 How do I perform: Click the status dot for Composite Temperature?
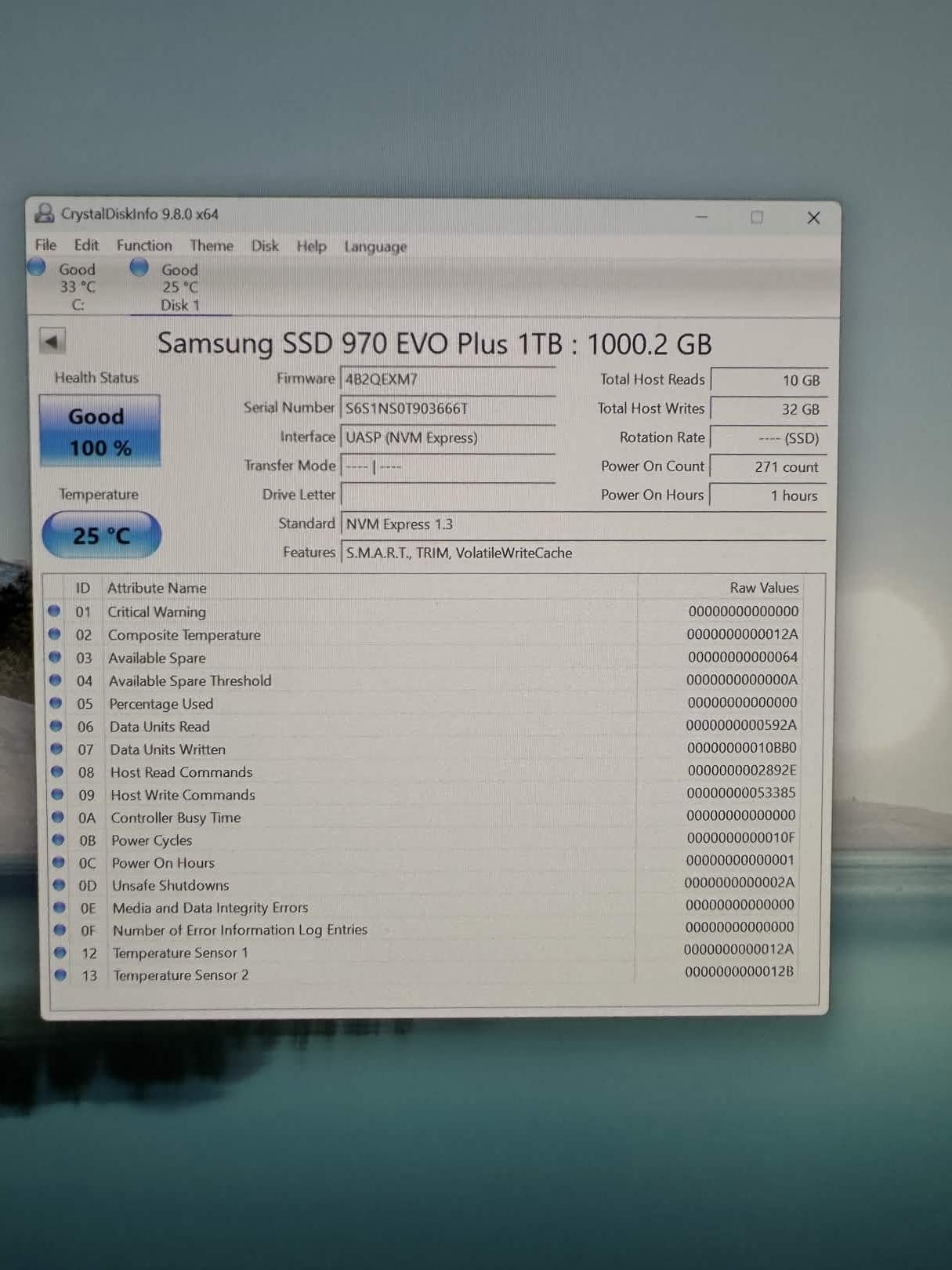point(55,633)
